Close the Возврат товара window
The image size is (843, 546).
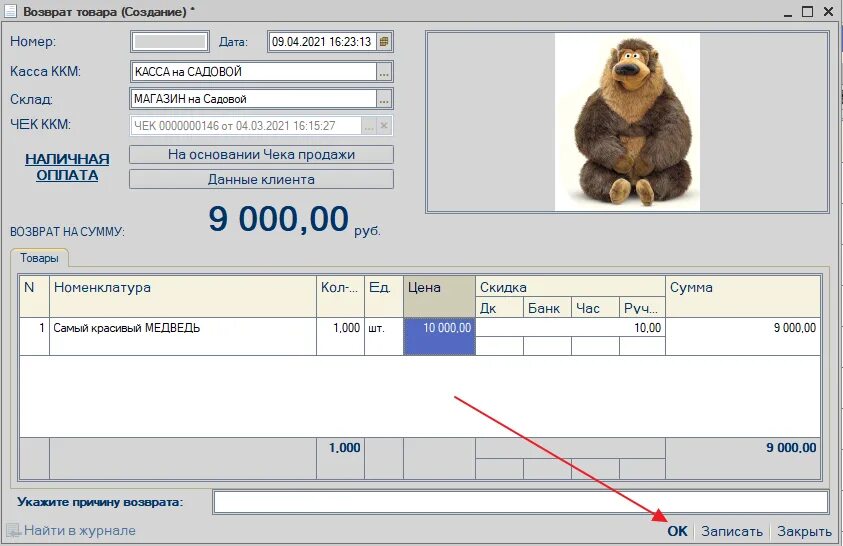[x=828, y=11]
